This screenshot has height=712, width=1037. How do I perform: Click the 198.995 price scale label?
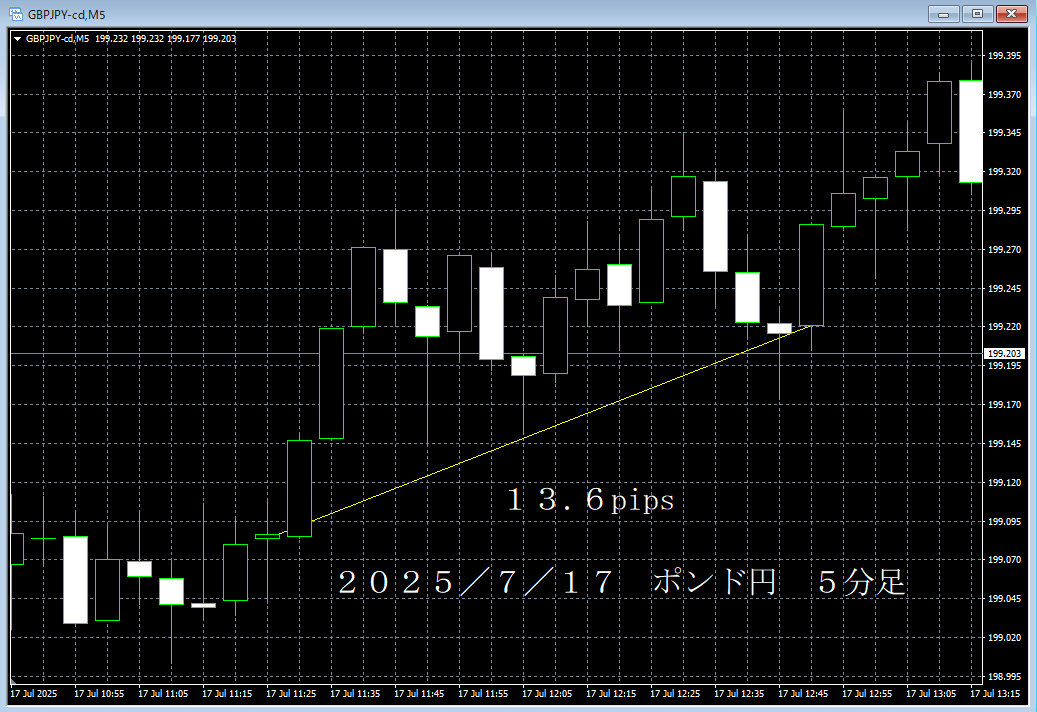(1003, 676)
